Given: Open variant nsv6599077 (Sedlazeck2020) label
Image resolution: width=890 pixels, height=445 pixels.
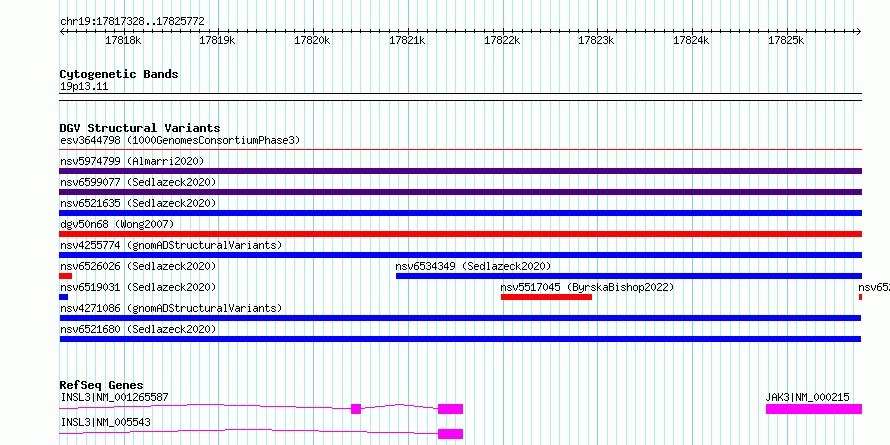Looking at the screenshot, I should pos(138,182).
